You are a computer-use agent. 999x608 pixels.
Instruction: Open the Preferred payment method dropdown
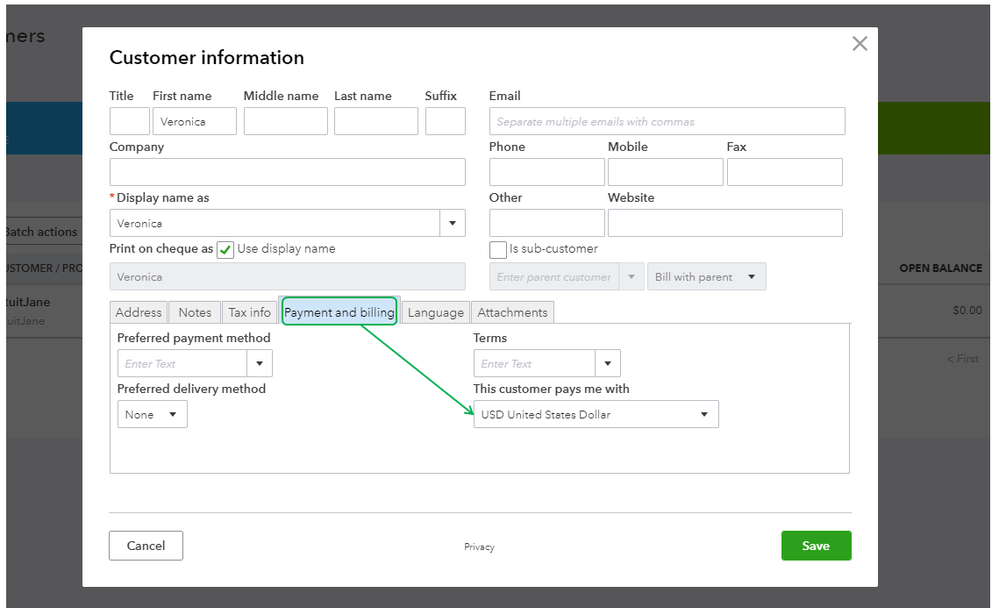[260, 363]
